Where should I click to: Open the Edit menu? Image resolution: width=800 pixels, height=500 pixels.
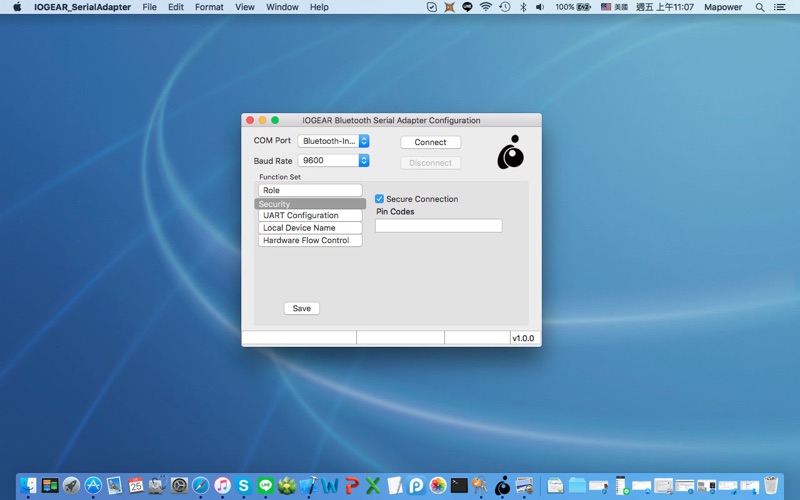176,7
